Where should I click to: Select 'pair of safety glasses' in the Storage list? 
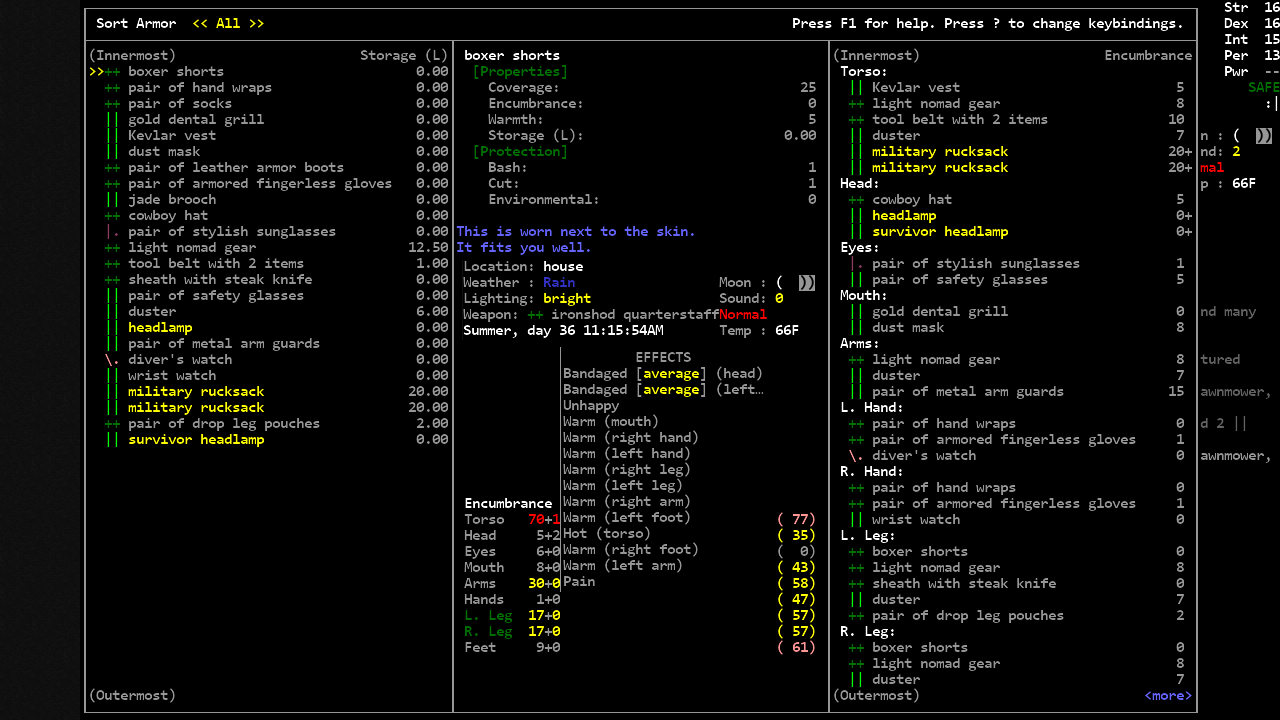pyautogui.click(x=216, y=295)
